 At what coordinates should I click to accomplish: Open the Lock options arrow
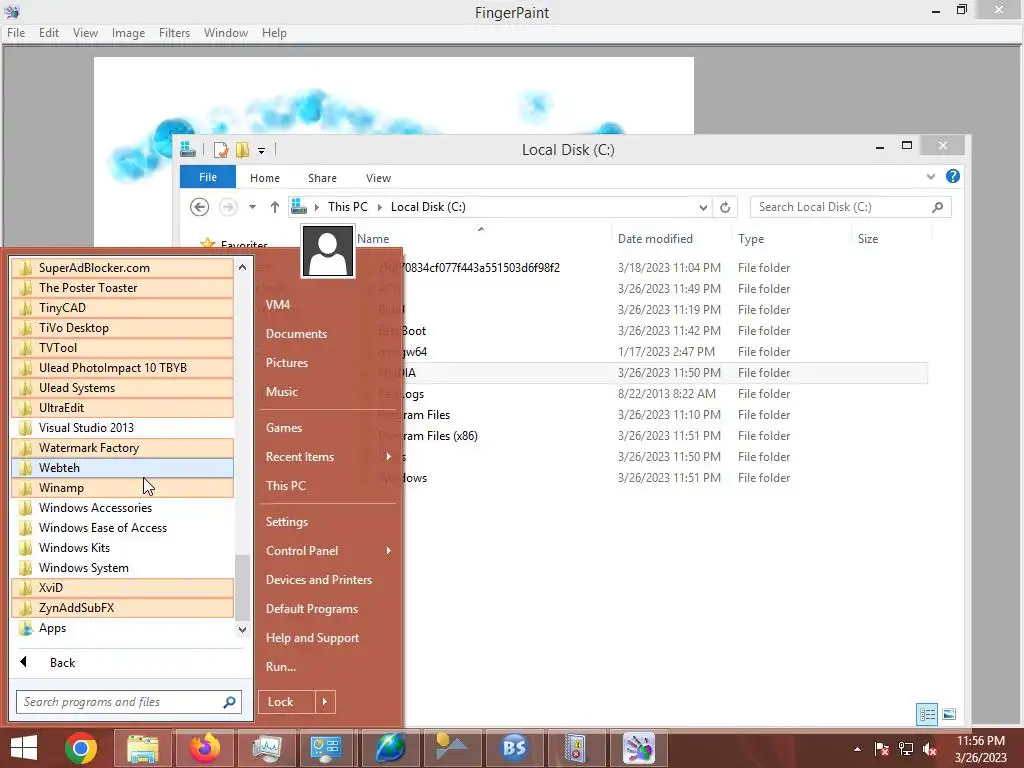[325, 702]
